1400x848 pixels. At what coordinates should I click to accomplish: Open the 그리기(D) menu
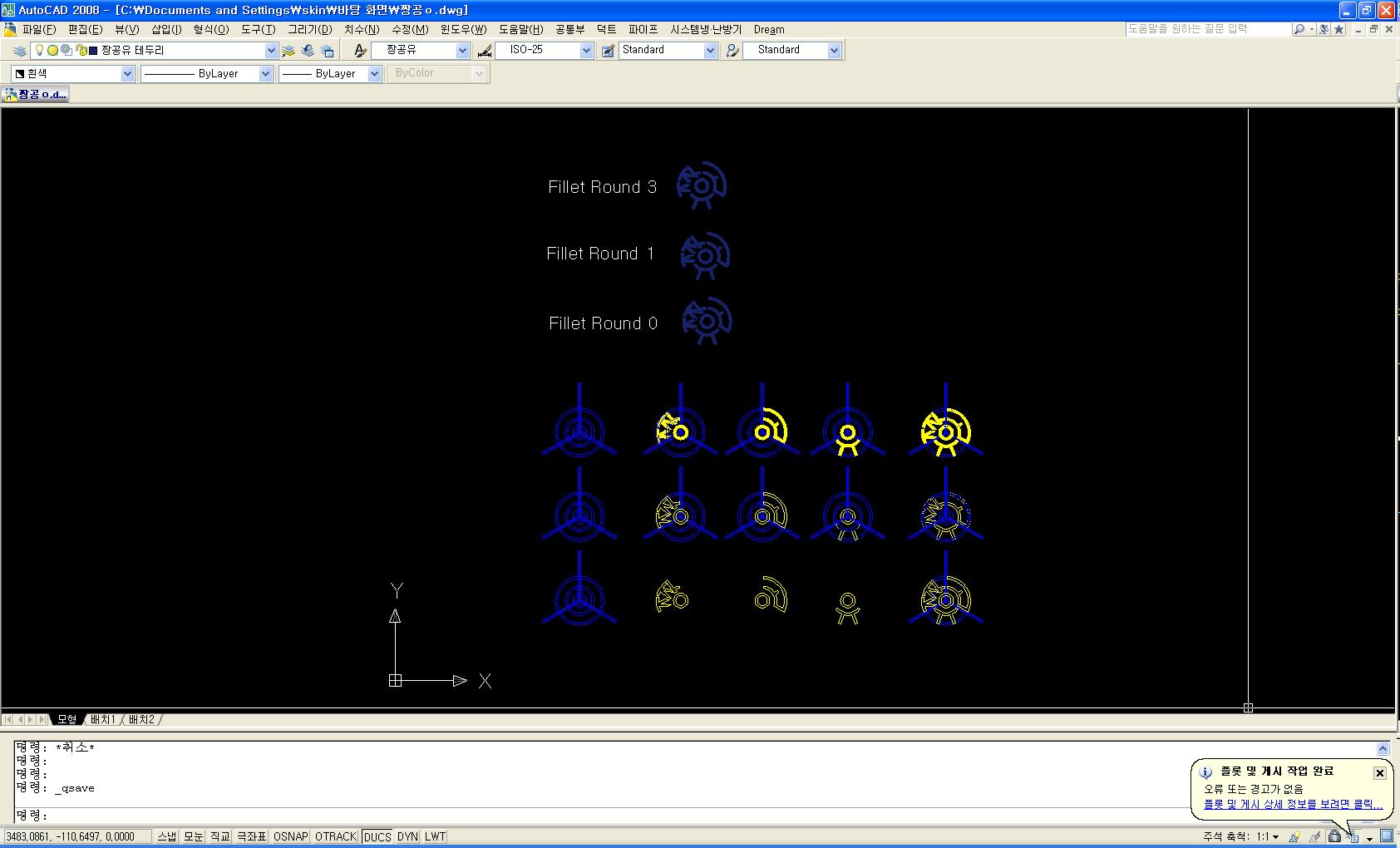click(x=309, y=29)
